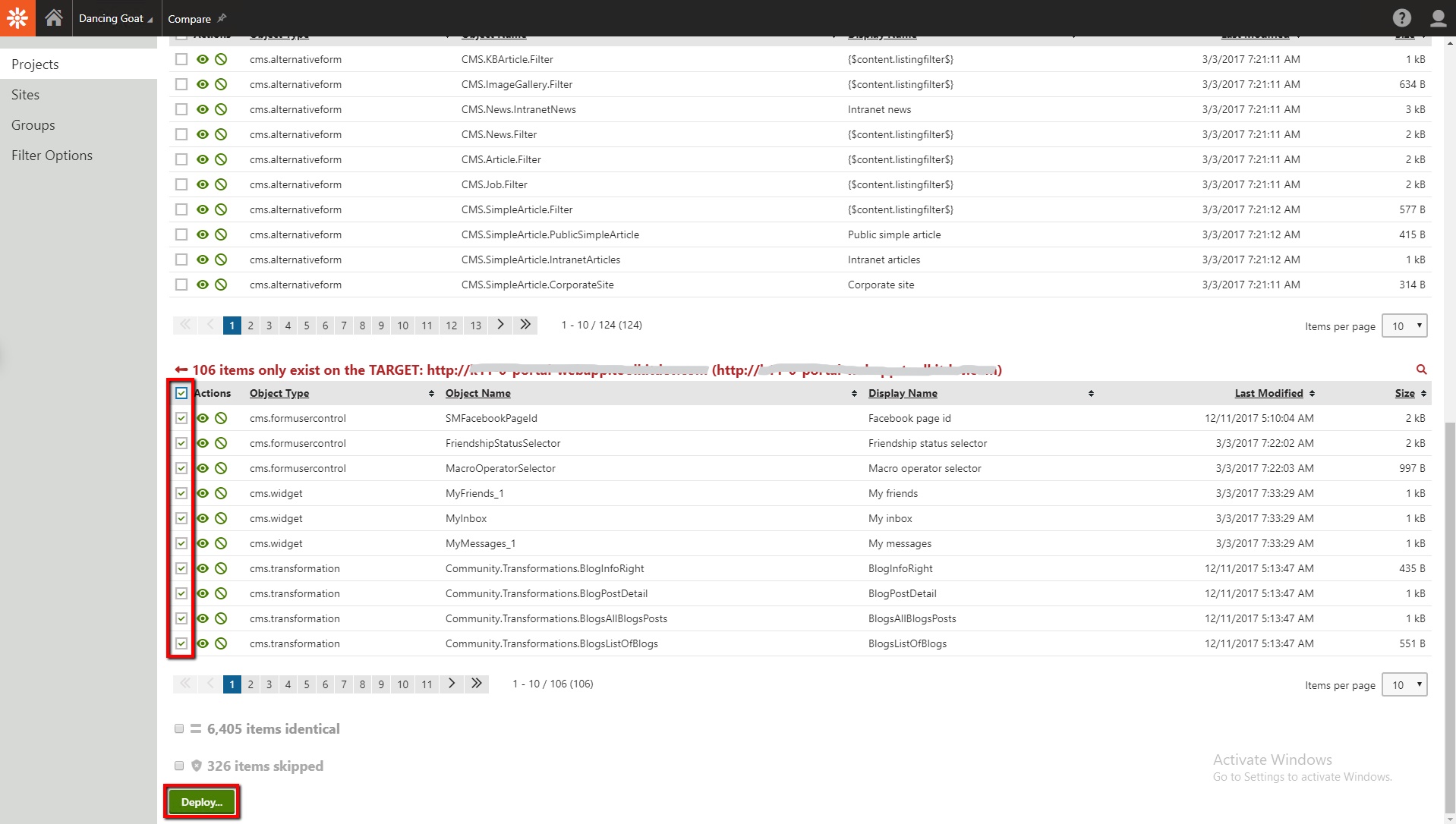1456x824 pixels.
Task: Expand the 6,405 items identical section
Action: point(273,728)
